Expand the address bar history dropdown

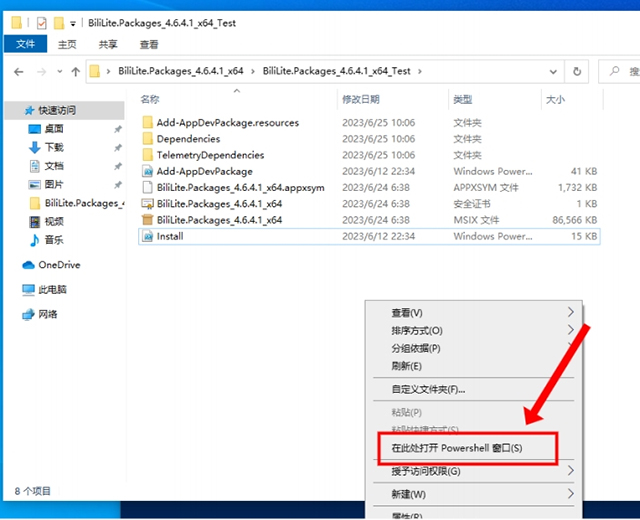tap(553, 72)
